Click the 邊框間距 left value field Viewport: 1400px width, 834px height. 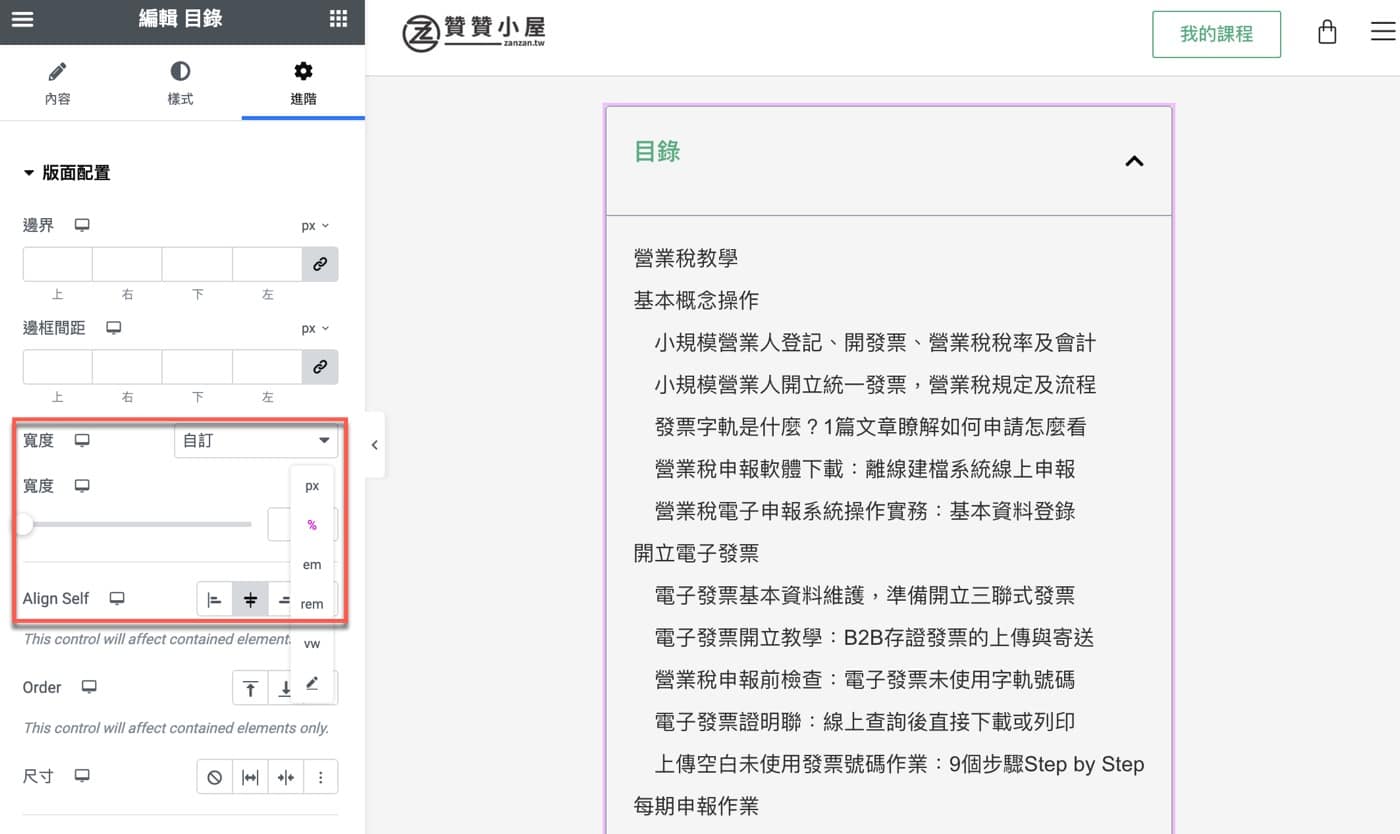[x=267, y=367]
